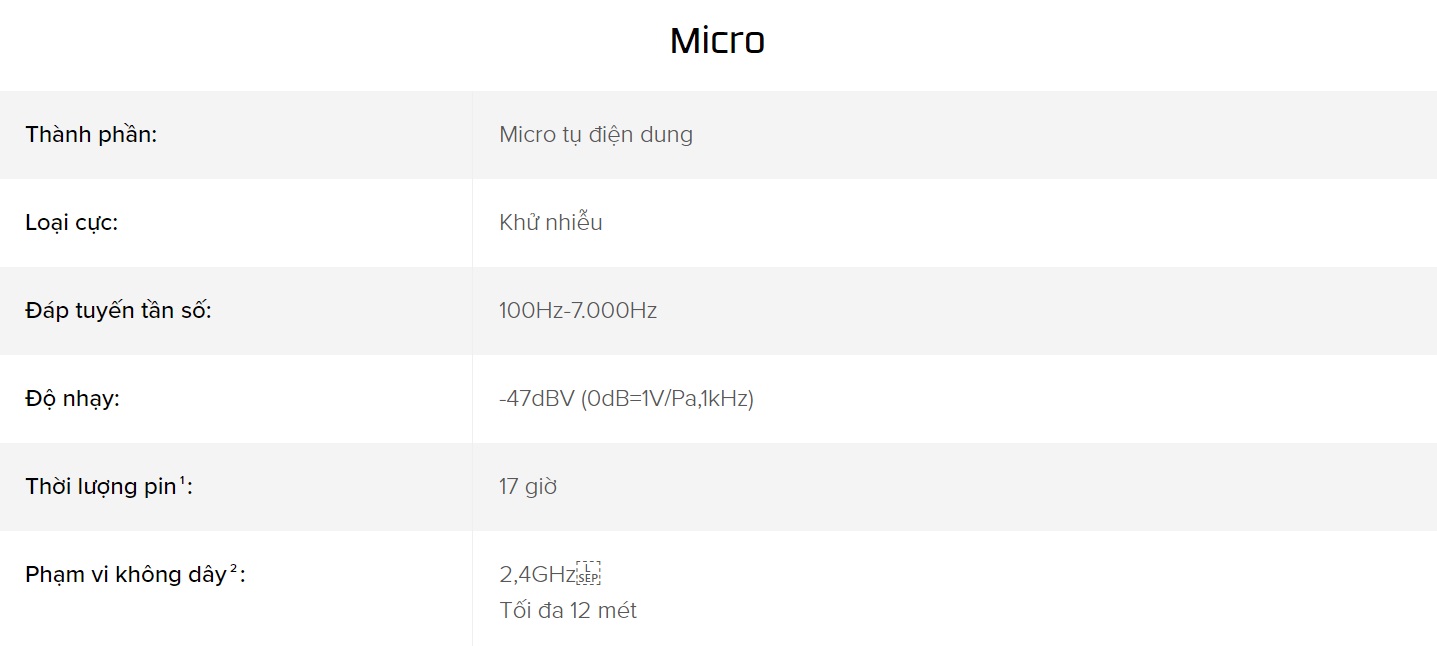Click the Đáp tuyến tần số table row
Image resolution: width=1437 pixels, height=646 pixels.
718,311
